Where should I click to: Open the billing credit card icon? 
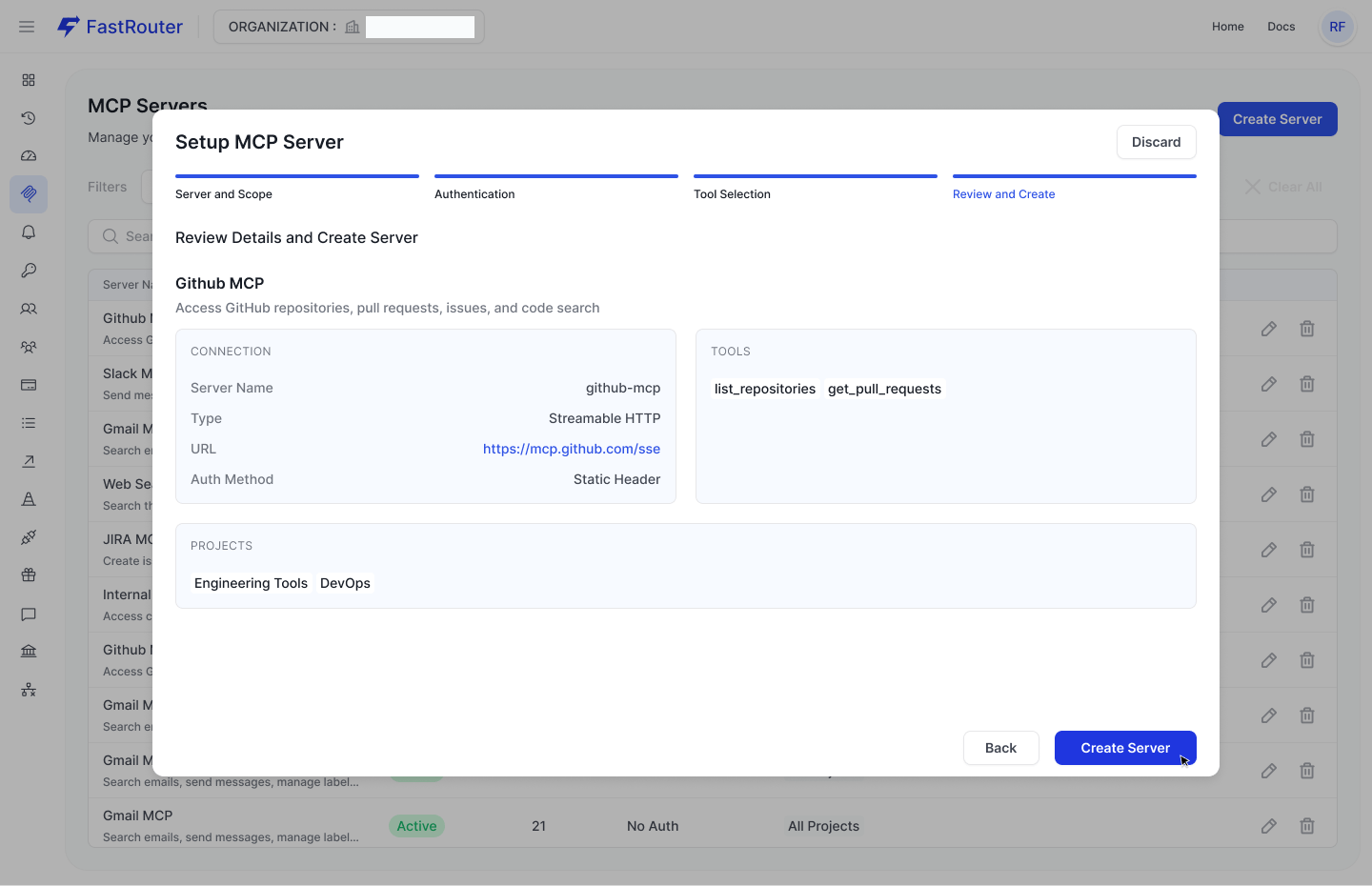coord(28,384)
